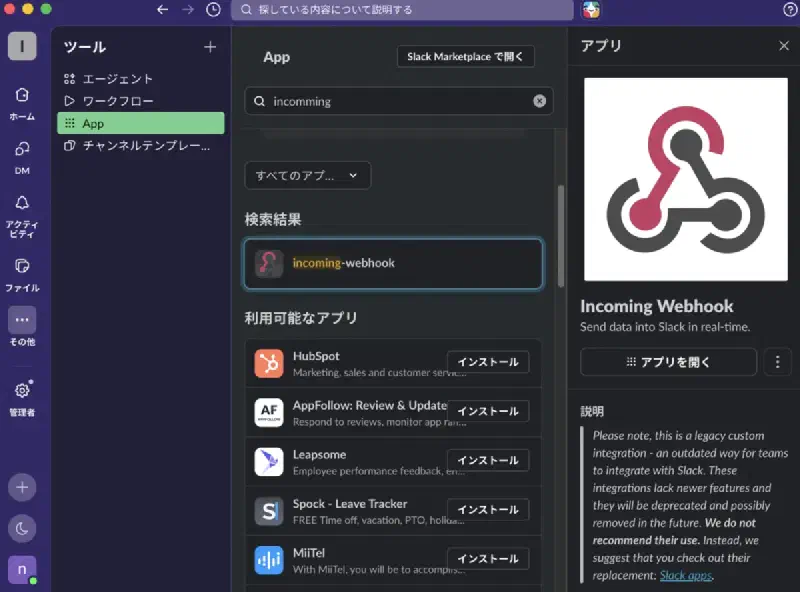The width and height of the screenshot is (800, 592).
Task: Click the アプリを開く button
Action: [668, 362]
